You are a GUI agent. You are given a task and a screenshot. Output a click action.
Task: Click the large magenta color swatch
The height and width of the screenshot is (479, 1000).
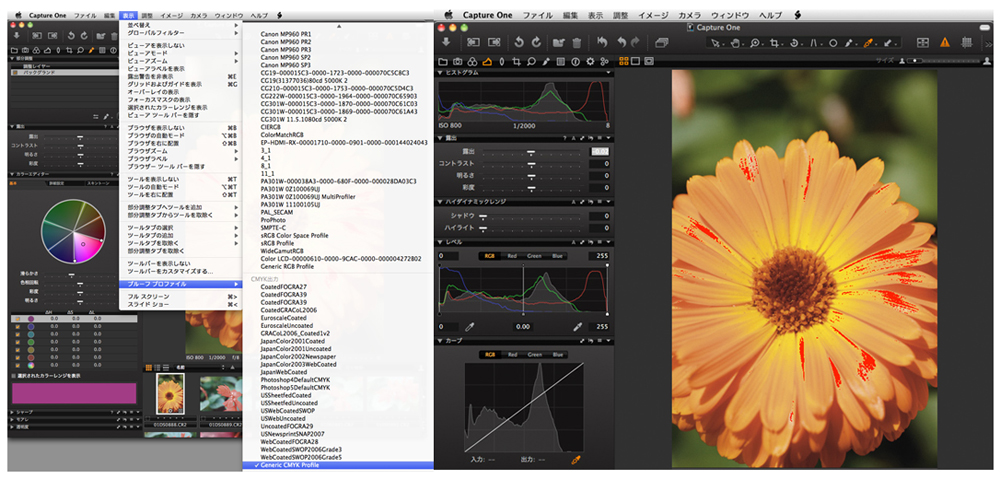point(74,393)
